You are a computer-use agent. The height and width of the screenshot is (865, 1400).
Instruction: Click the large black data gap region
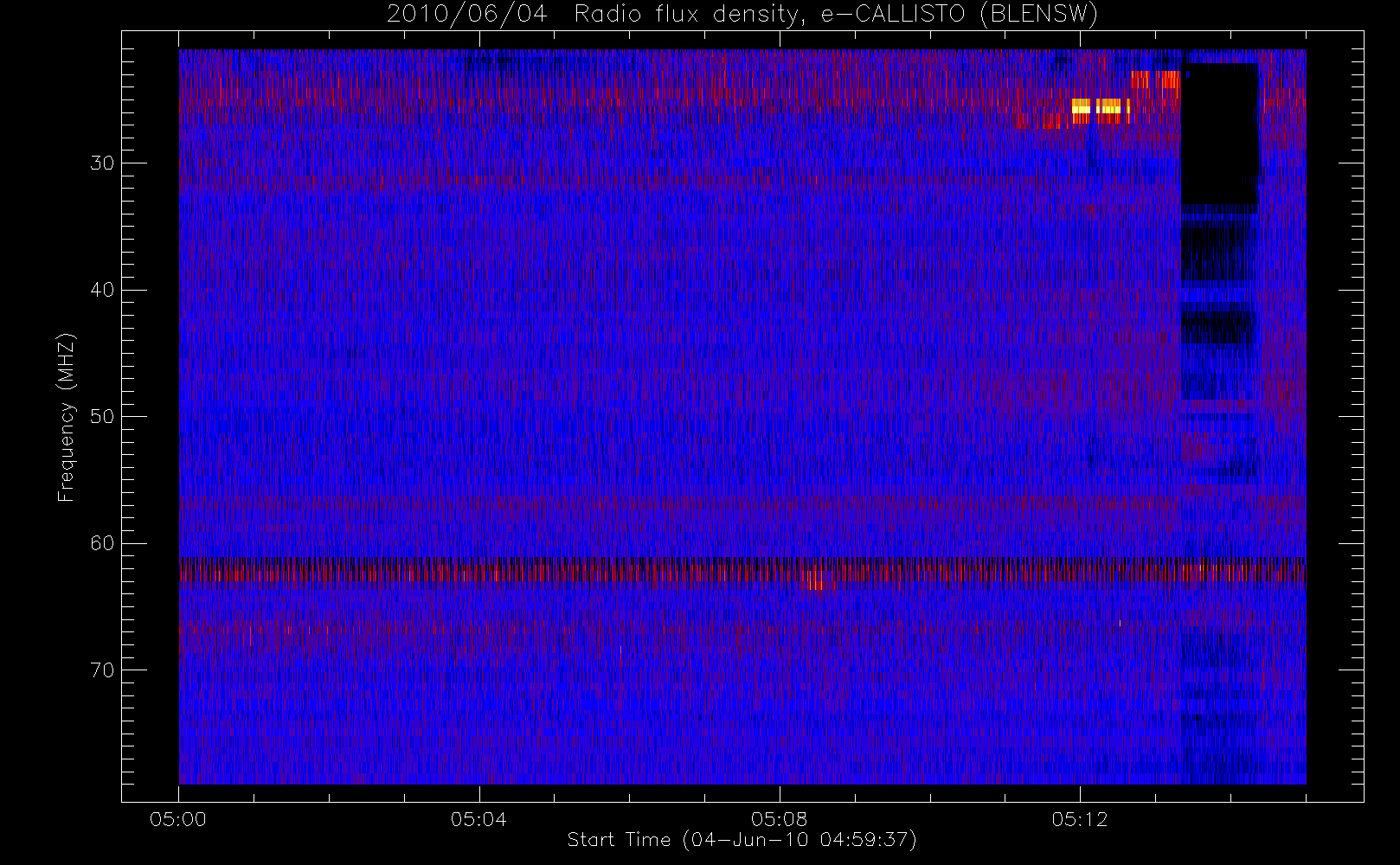pyautogui.click(x=1220, y=134)
